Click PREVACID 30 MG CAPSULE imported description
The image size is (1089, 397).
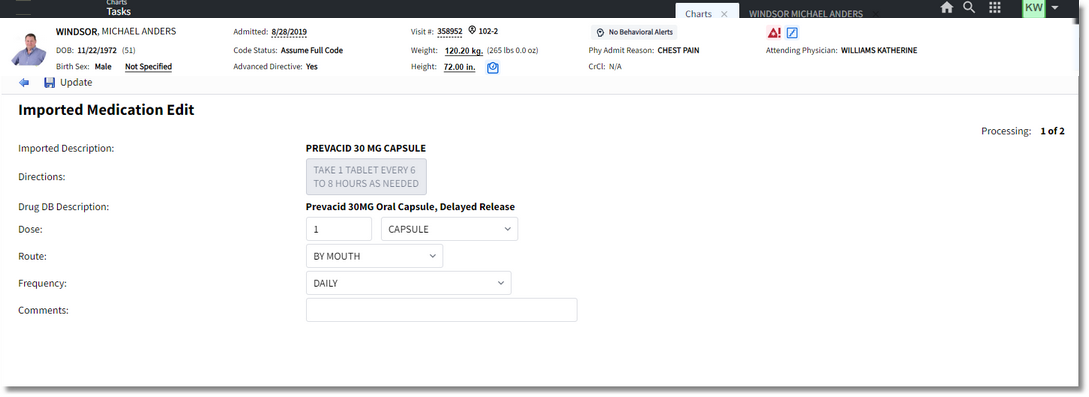366,149
